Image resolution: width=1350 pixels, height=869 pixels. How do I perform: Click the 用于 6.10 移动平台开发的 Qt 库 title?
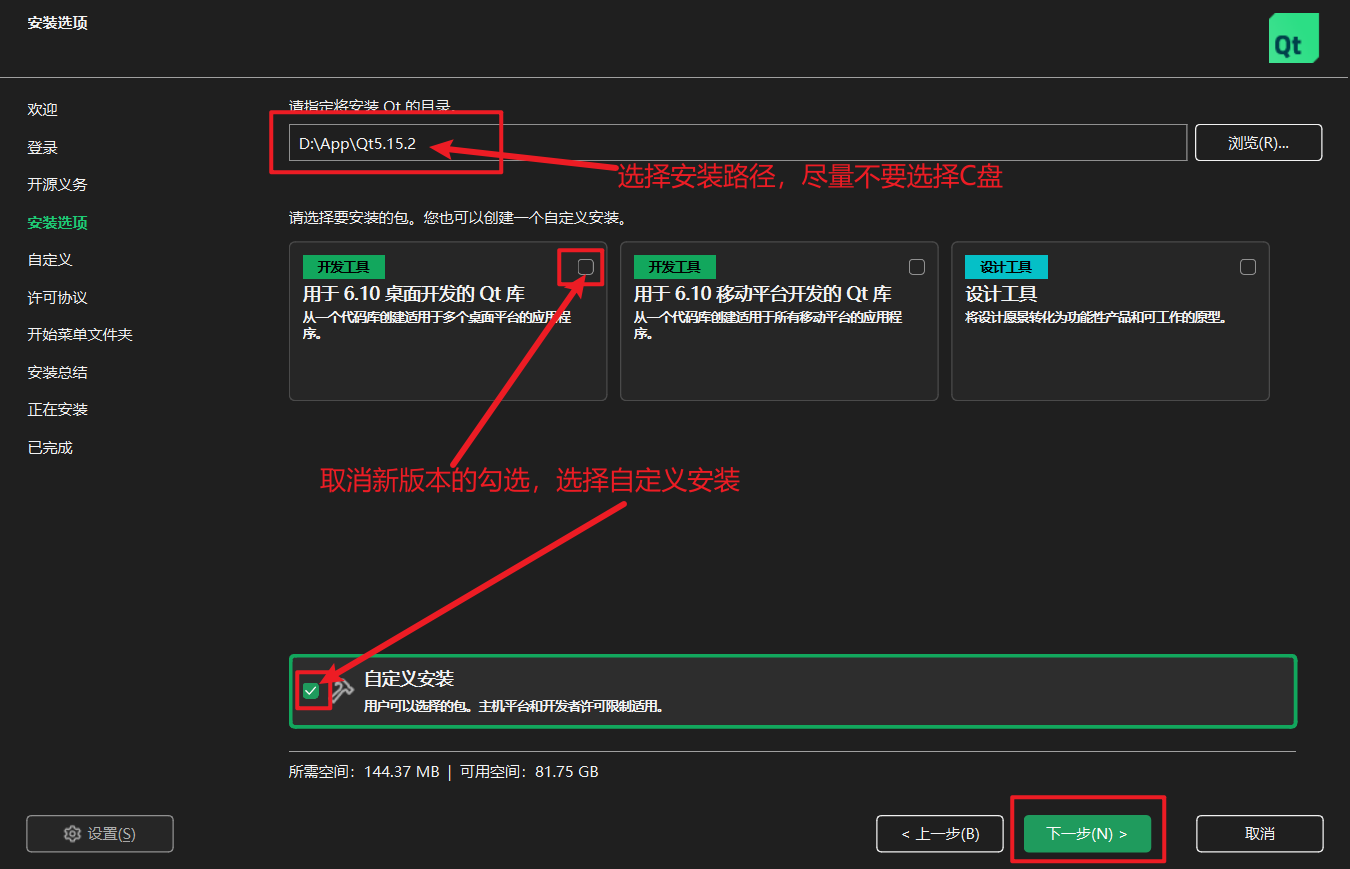[x=763, y=295]
